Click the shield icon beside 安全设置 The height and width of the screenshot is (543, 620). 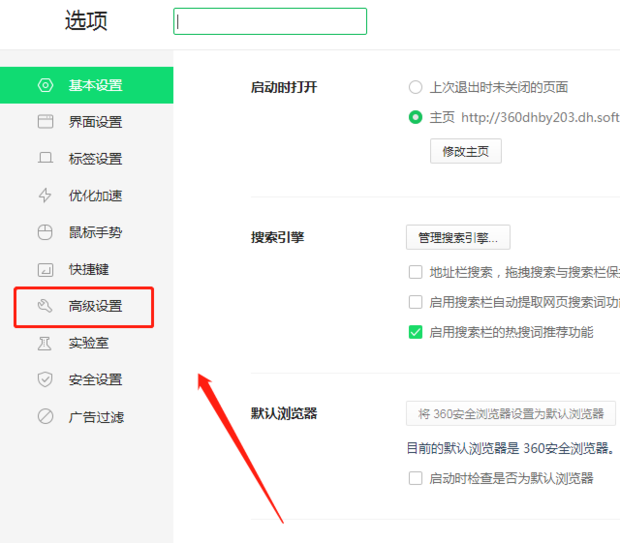click(45, 380)
